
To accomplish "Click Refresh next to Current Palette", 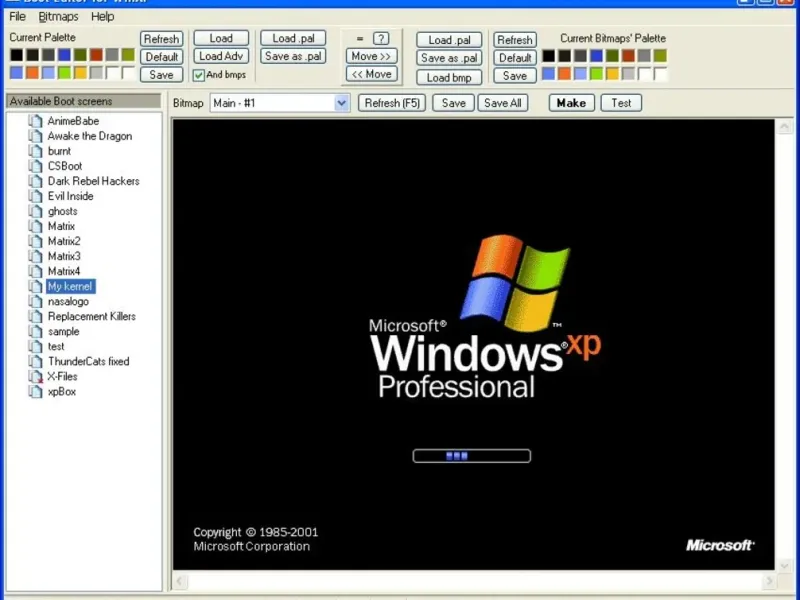I will click(161, 39).
